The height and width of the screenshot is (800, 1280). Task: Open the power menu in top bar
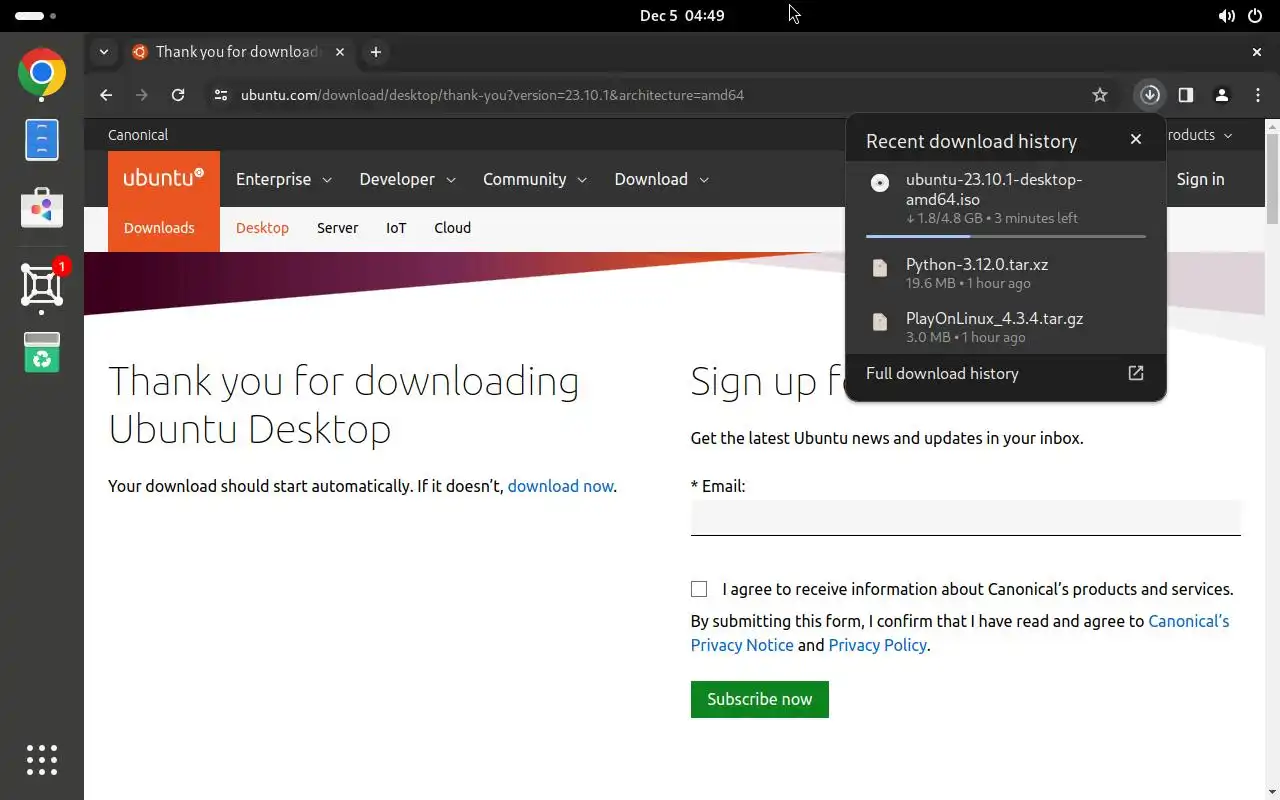point(1256,16)
